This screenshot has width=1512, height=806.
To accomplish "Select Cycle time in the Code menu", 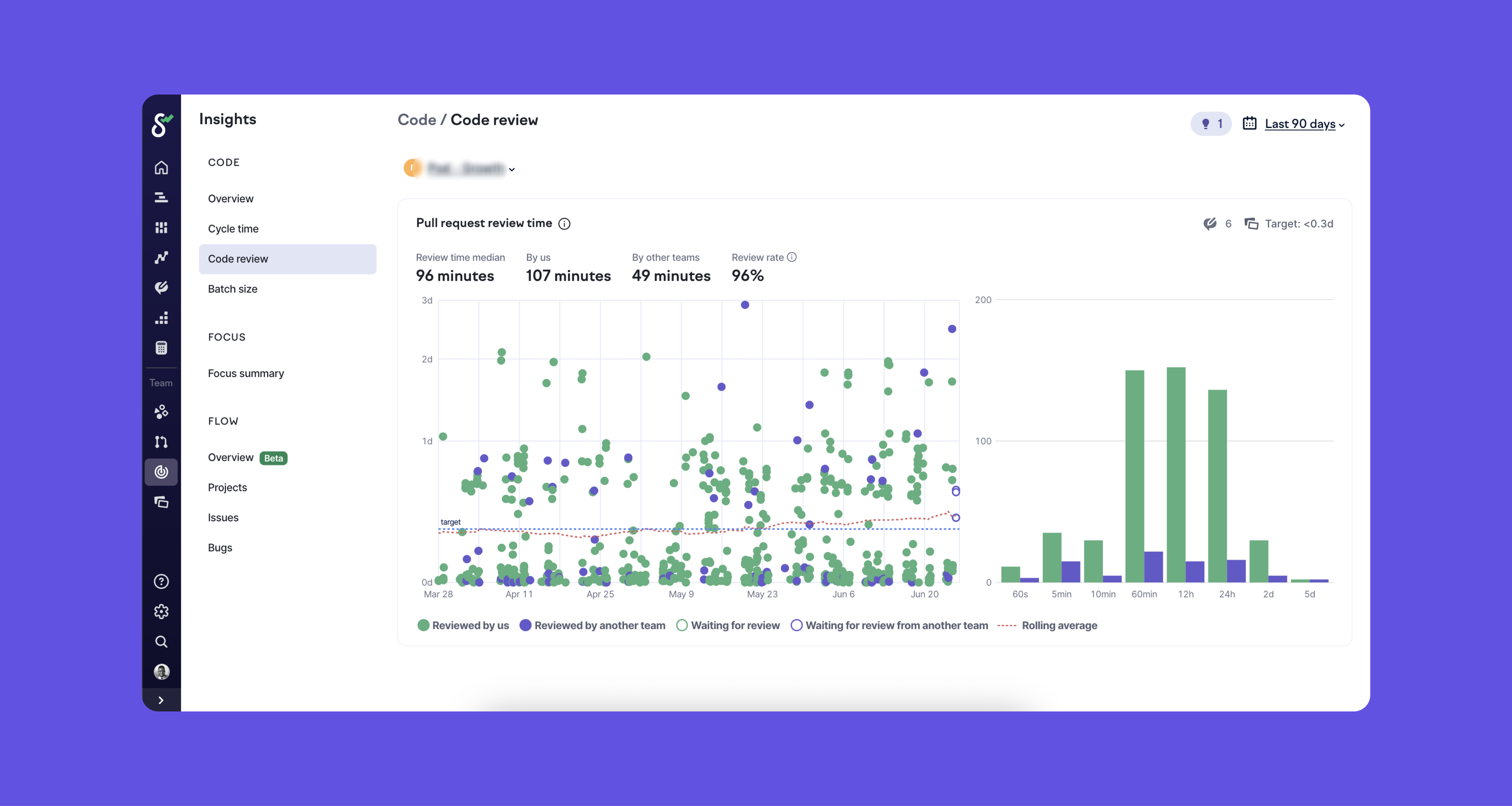I will point(233,229).
